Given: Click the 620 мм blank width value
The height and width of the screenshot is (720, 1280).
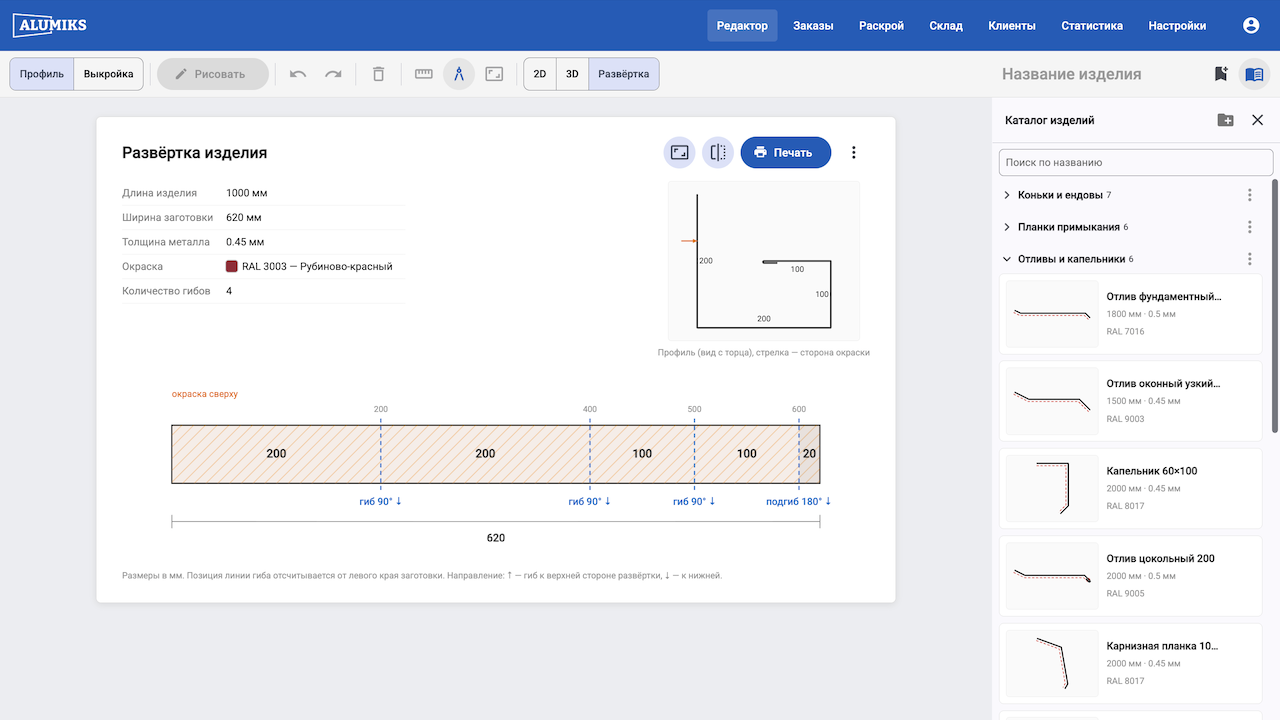Looking at the screenshot, I should click(x=244, y=217).
